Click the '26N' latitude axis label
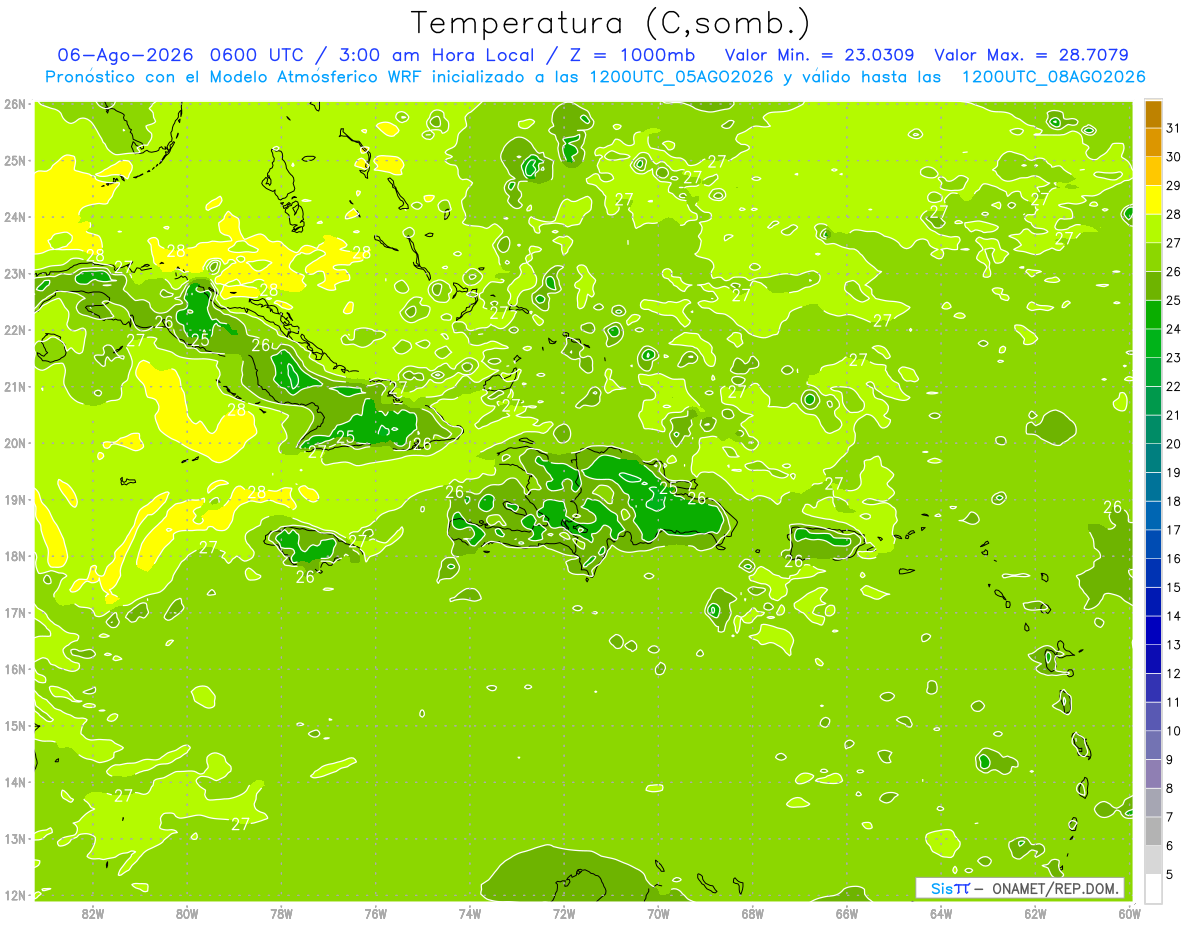Screen dimensions: 1200x927 pyautogui.click(x=16, y=104)
